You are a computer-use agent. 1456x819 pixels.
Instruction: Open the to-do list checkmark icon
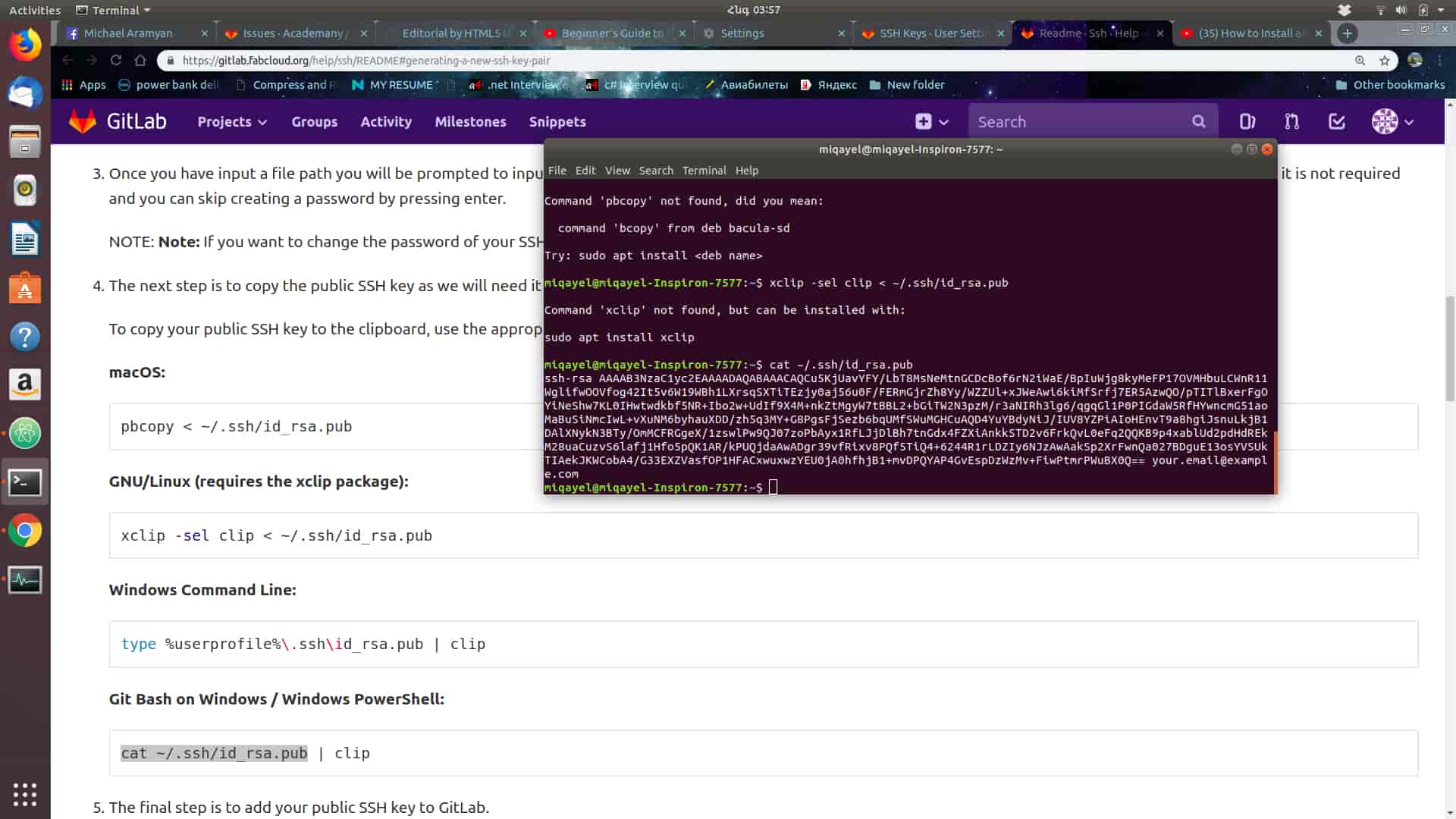click(x=1337, y=121)
